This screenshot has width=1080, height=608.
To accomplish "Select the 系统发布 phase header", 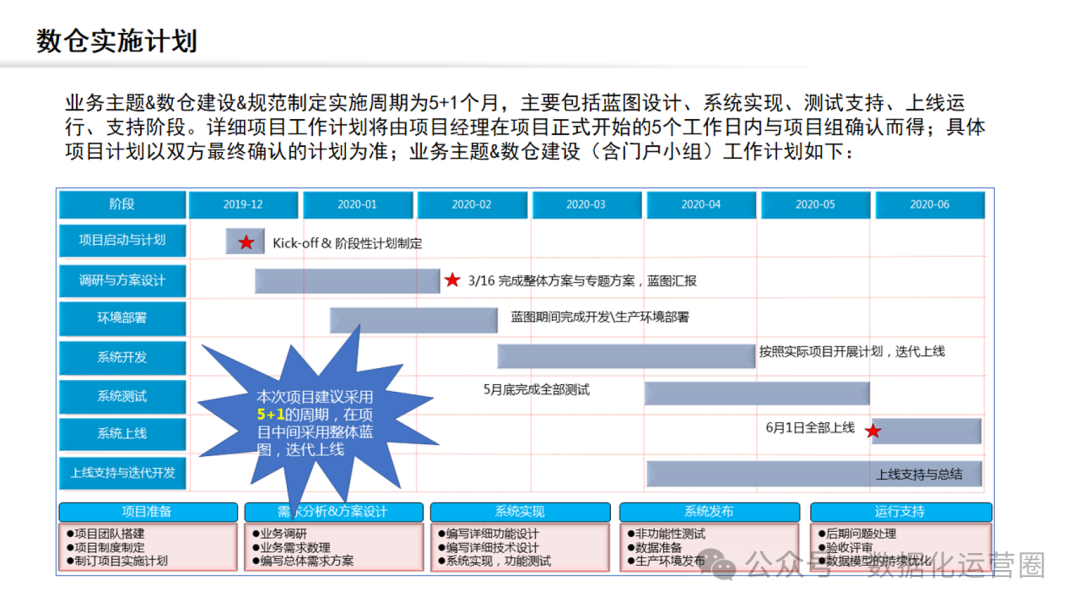I will 709,512.
